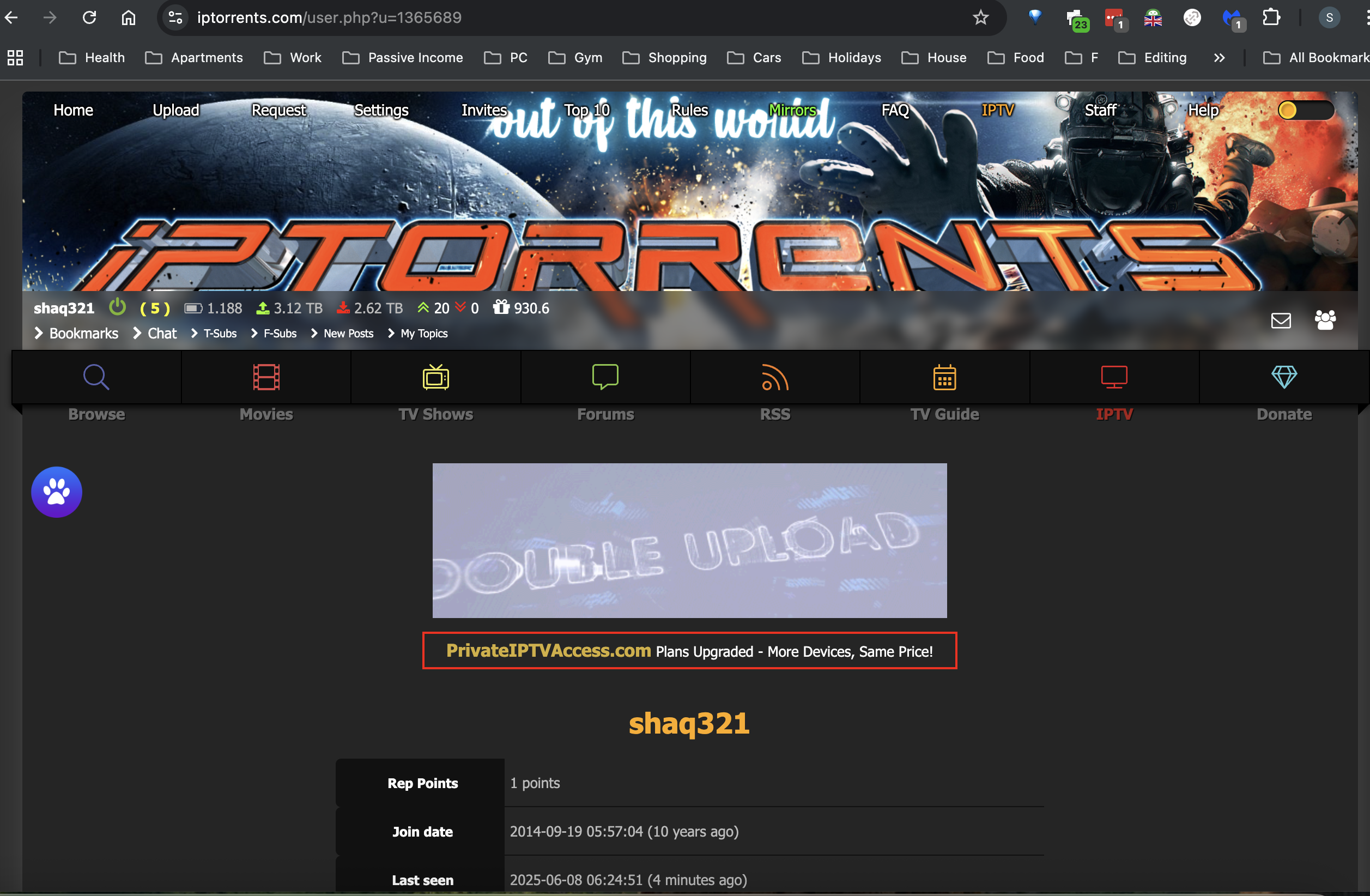Click the purple paw floating button
This screenshot has width=1370, height=896.
(57, 492)
